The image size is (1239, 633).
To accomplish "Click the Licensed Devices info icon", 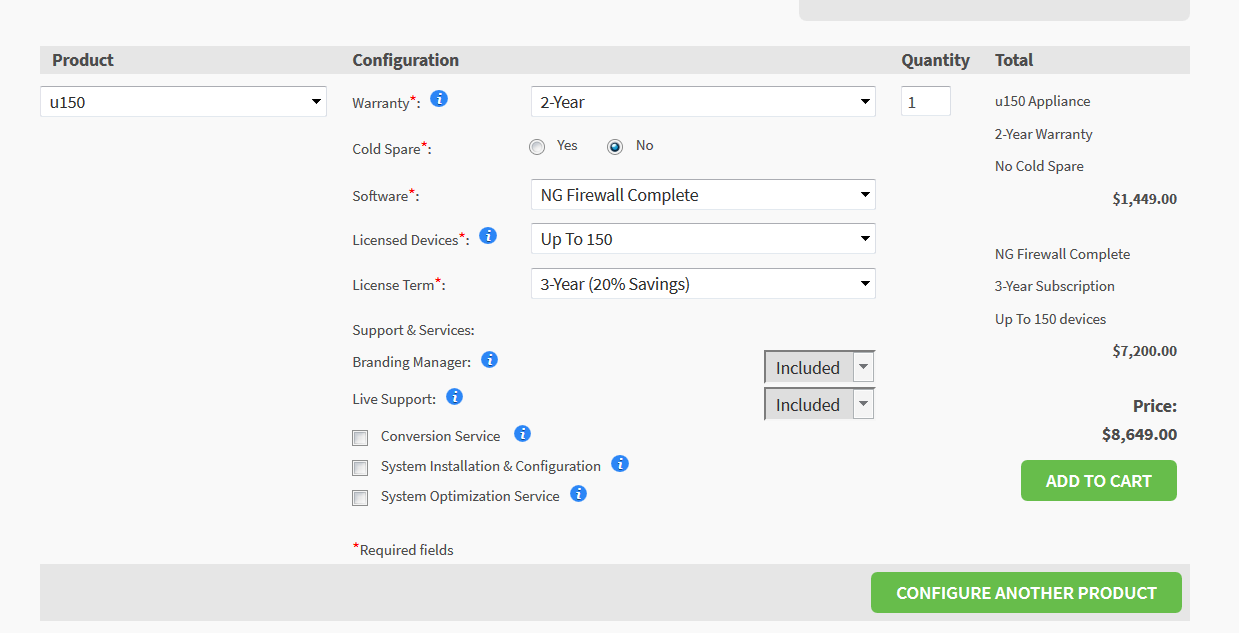I will point(488,236).
